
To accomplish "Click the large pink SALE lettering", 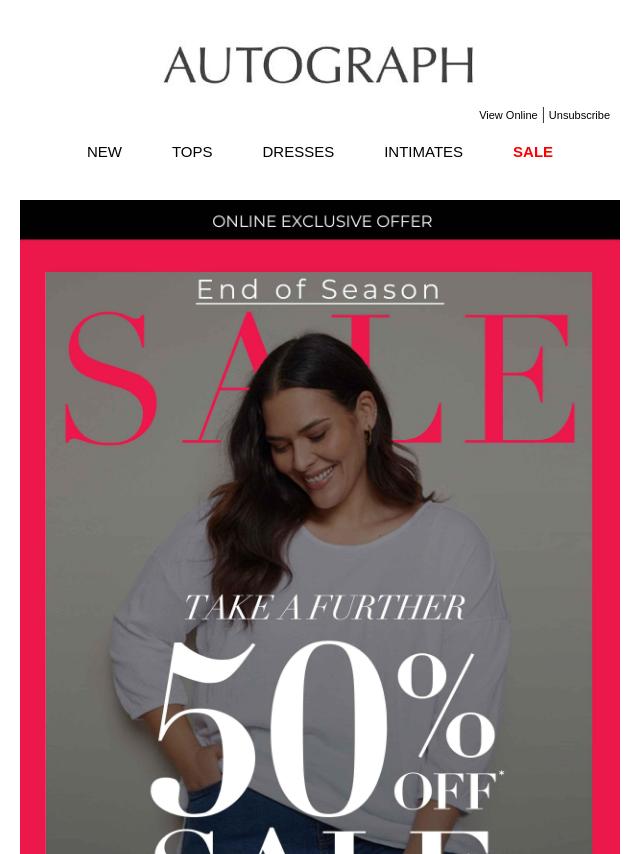I will point(320,379).
